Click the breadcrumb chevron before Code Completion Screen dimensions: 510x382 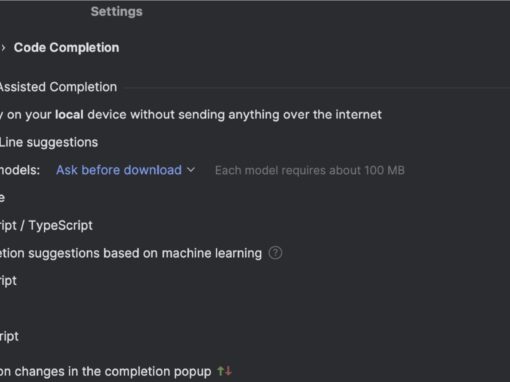[3, 48]
